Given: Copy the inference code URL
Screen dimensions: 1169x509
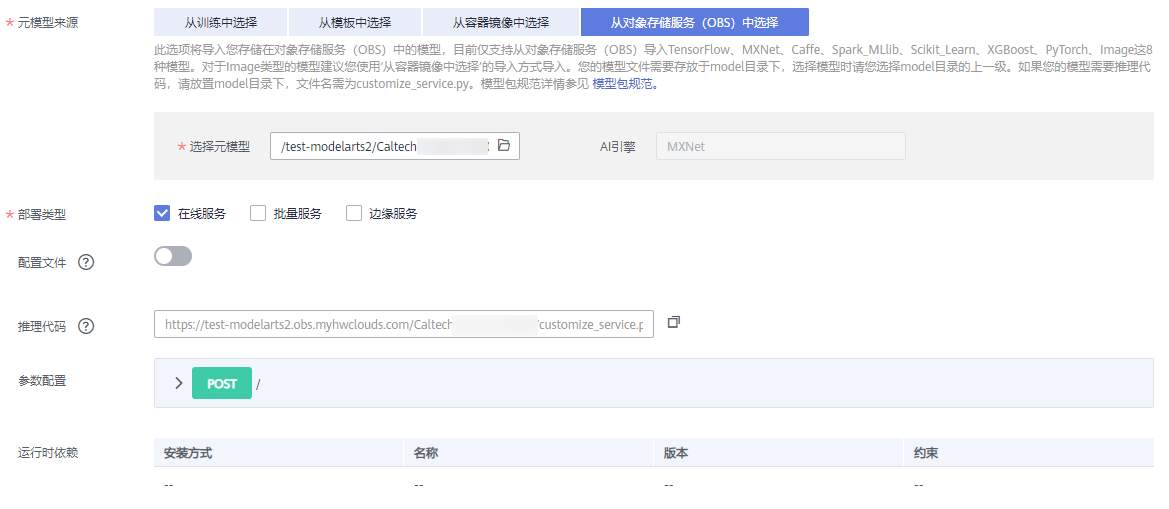Looking at the screenshot, I should click(x=673, y=322).
